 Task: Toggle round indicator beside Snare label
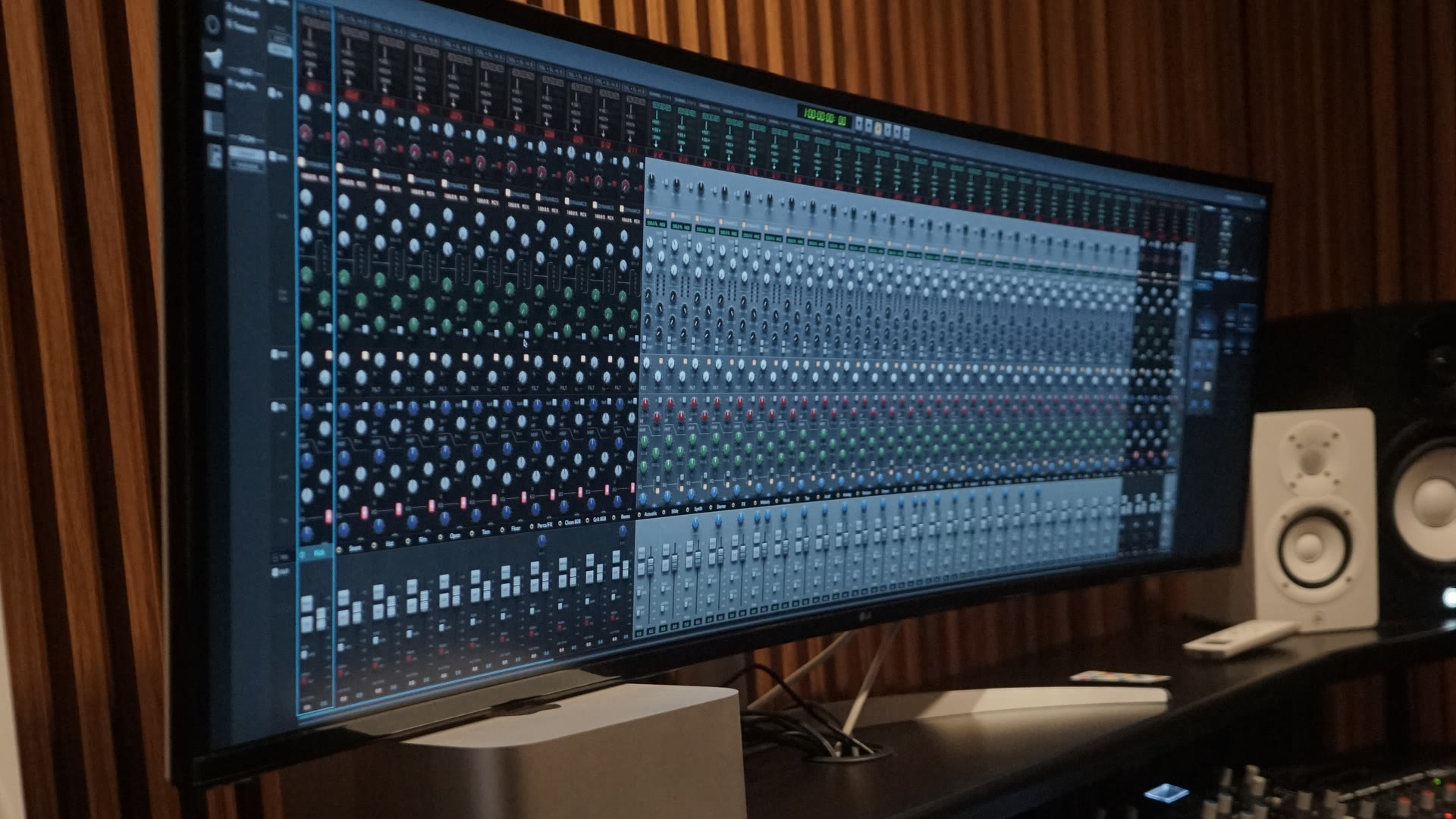[x=339, y=550]
